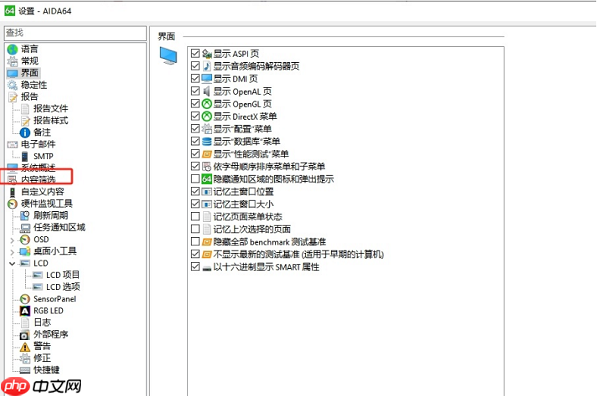Uncheck the 显示 ASPI 页 checkbox

[x=195, y=54]
